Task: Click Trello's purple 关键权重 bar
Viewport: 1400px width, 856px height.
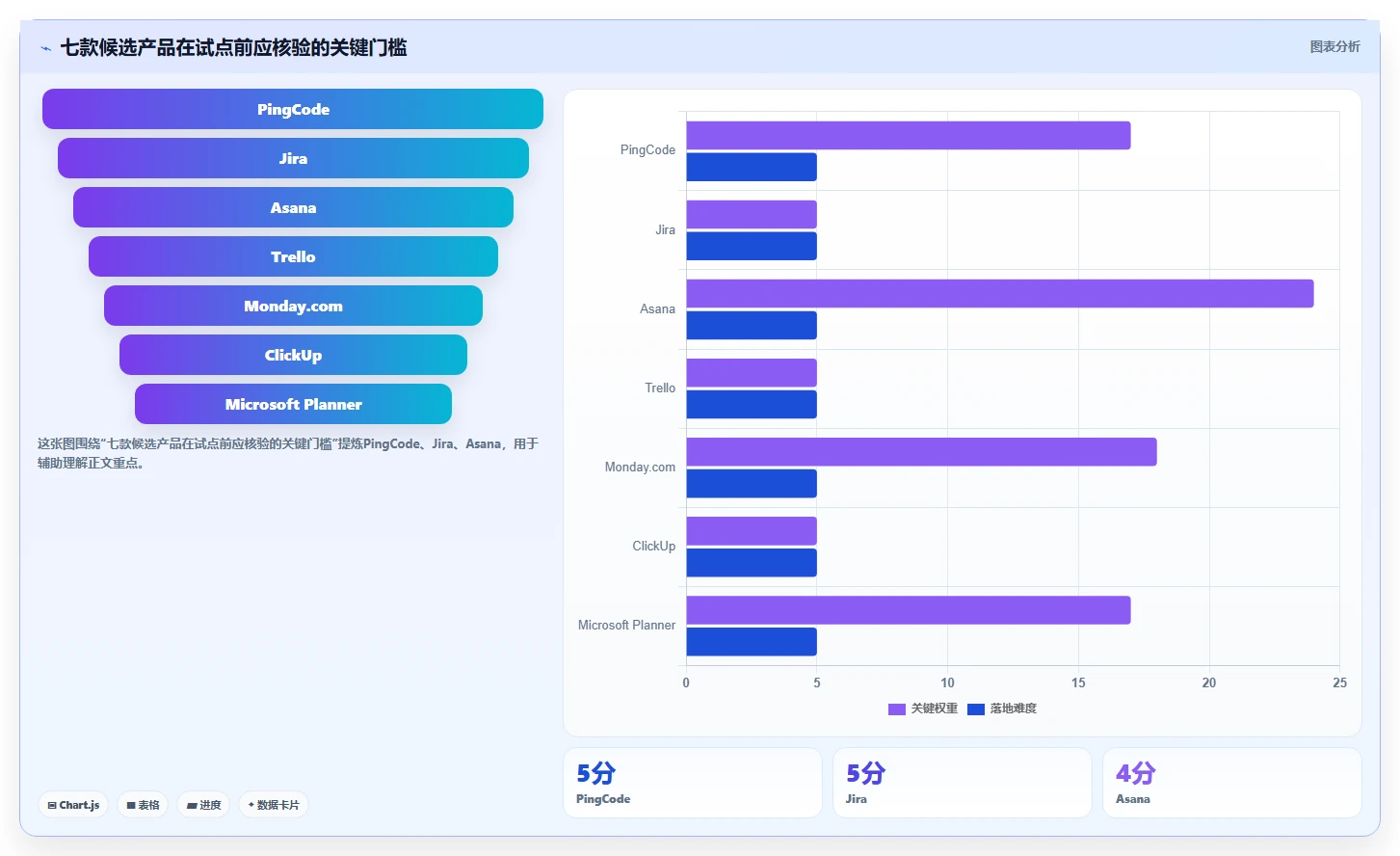Action: tap(752, 373)
